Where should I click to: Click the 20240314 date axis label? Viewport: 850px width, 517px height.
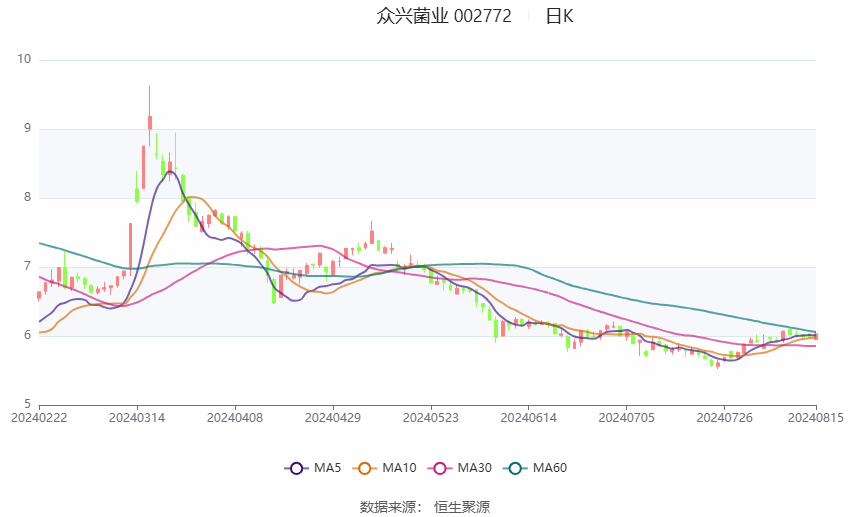[x=137, y=418]
